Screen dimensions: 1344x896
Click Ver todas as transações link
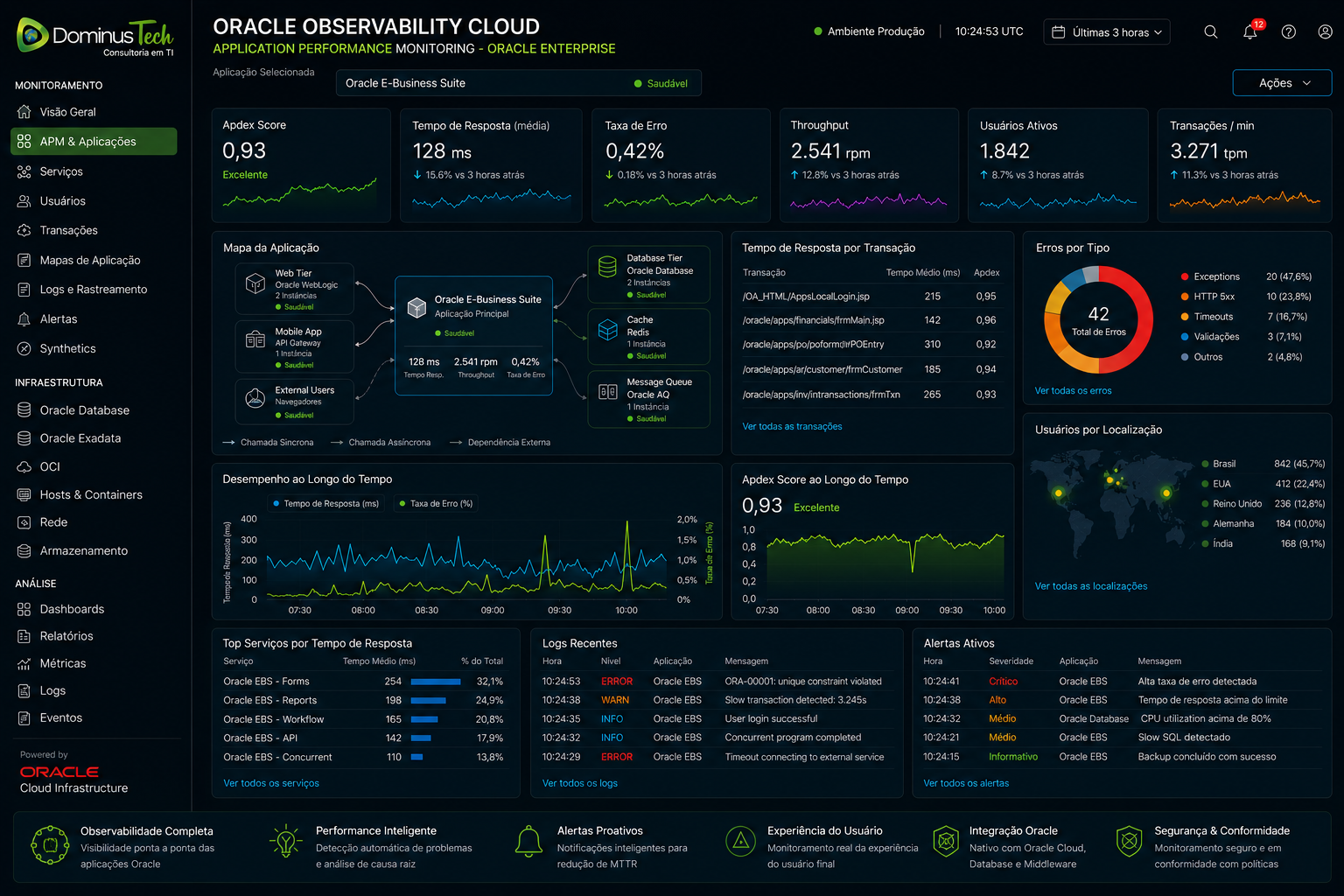[x=792, y=427]
